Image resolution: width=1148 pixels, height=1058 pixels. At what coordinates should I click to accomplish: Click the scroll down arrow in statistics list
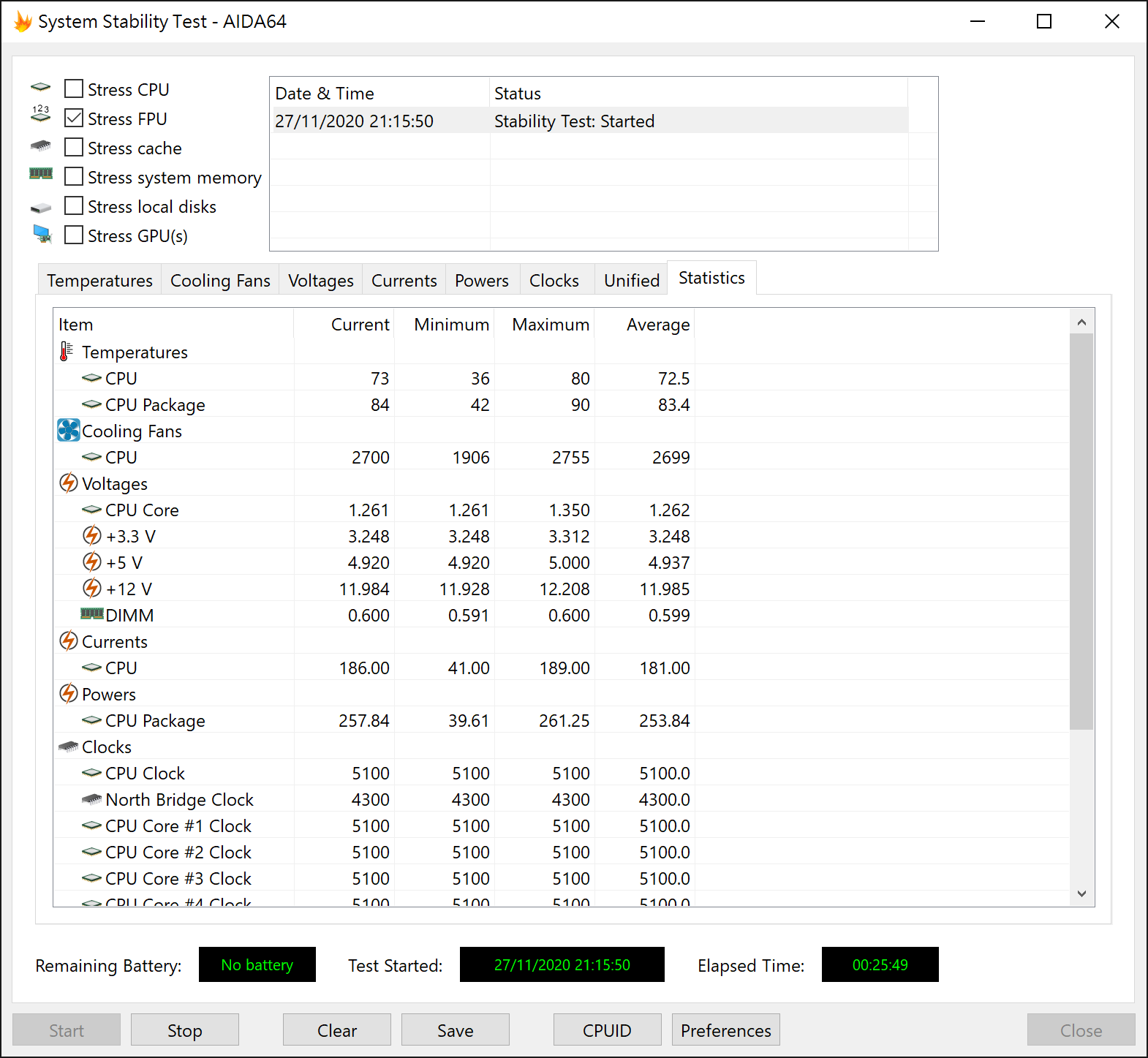(x=1081, y=893)
